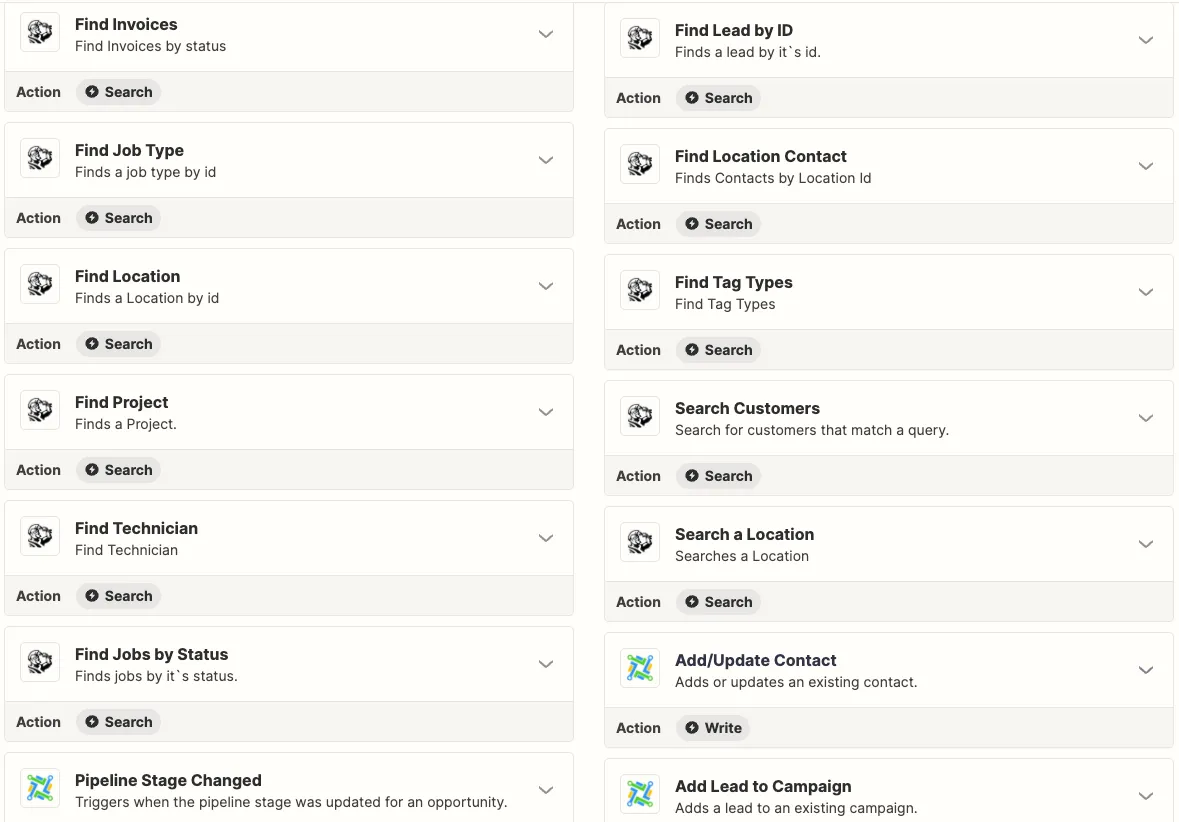Click the app icon beside Find Job Type
Image resolution: width=1179 pixels, height=822 pixels.
(x=40, y=160)
